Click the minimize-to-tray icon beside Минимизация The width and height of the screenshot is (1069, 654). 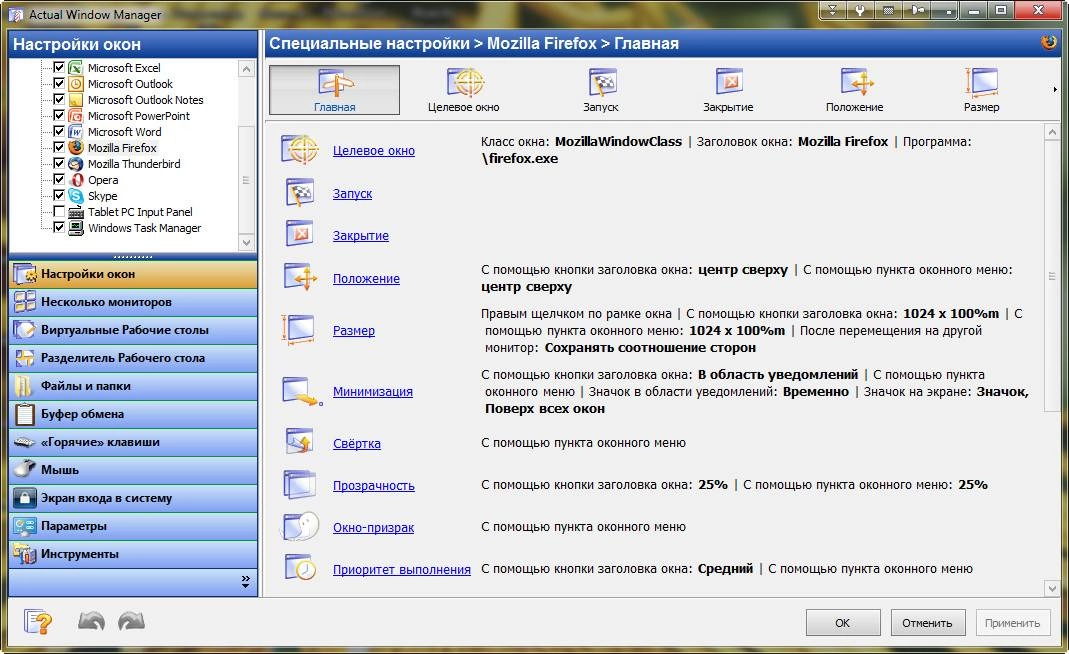click(302, 391)
